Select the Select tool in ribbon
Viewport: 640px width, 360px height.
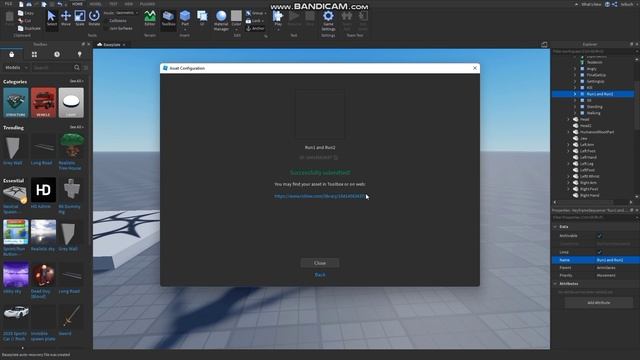coord(51,19)
